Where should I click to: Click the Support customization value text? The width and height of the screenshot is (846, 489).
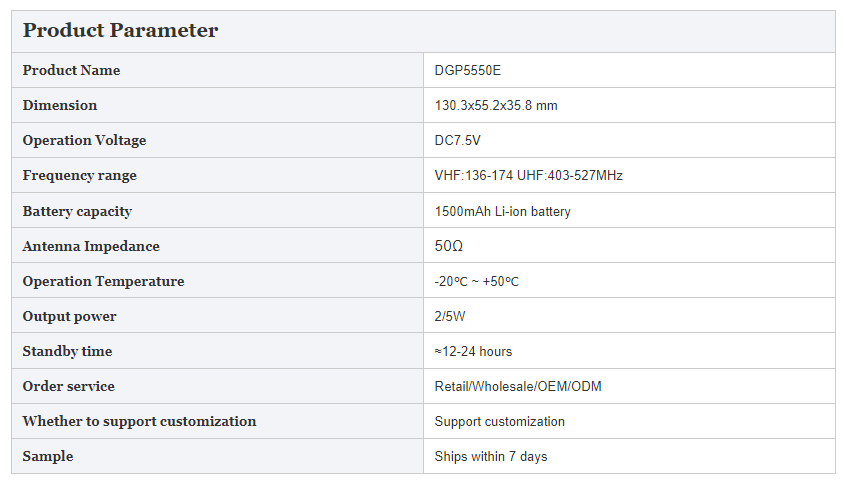pos(500,422)
